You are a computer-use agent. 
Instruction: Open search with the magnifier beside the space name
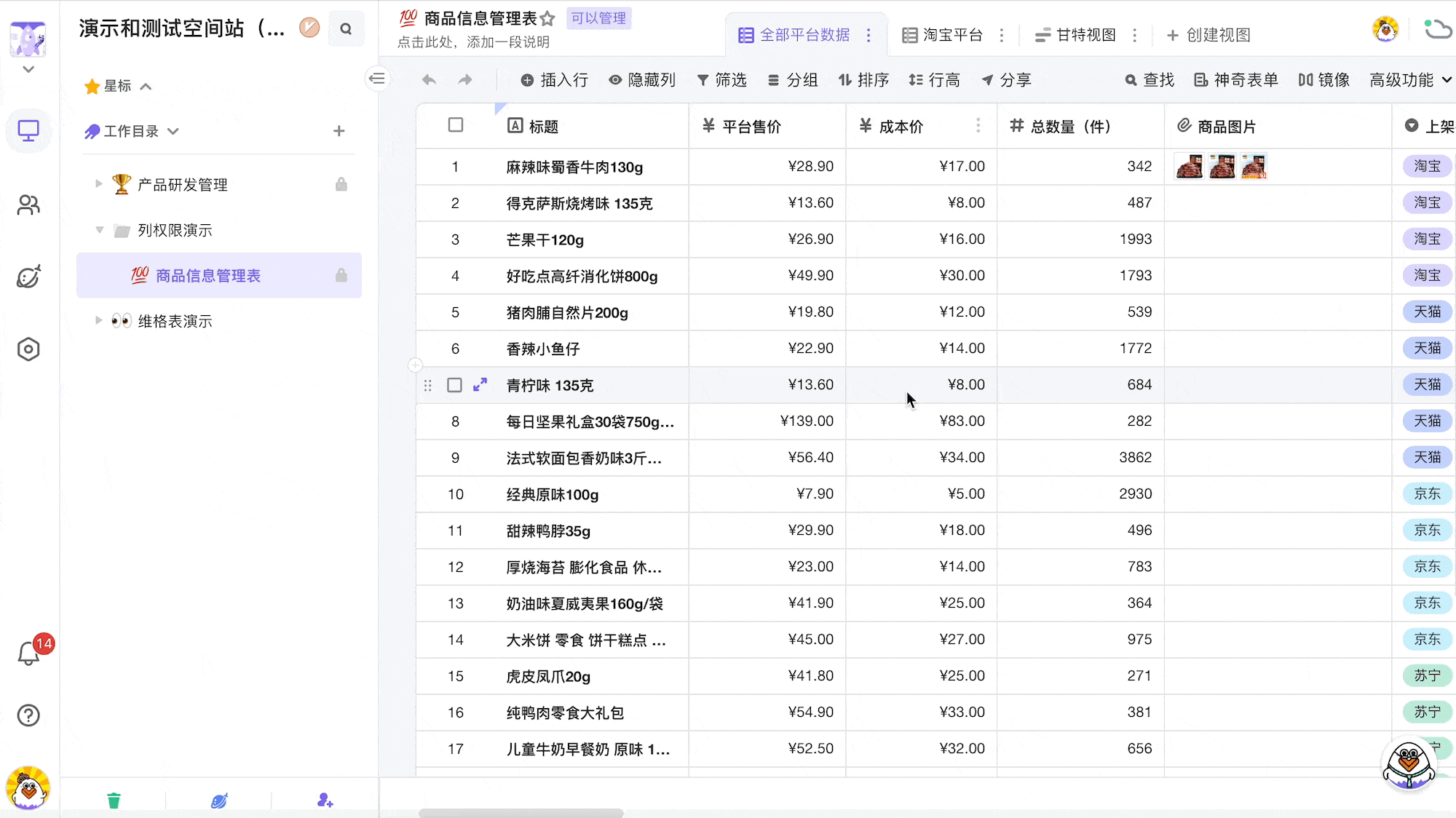(x=347, y=28)
